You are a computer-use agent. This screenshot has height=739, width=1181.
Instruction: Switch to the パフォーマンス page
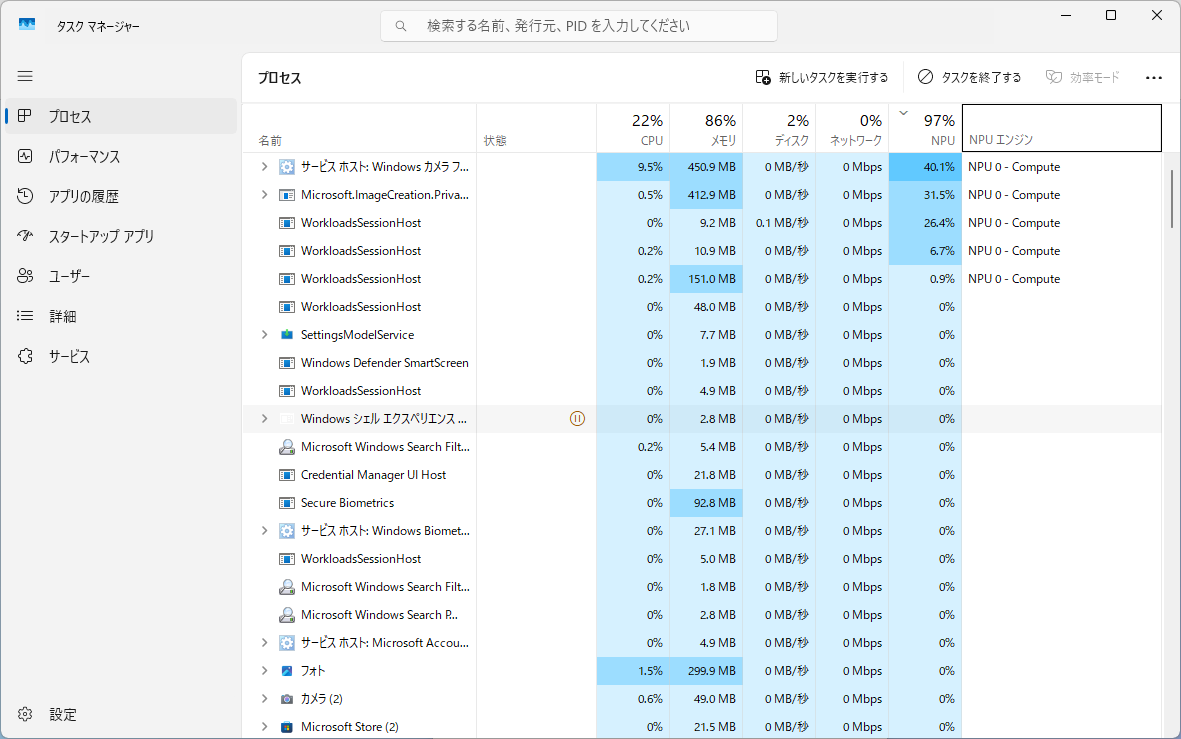click(121, 156)
